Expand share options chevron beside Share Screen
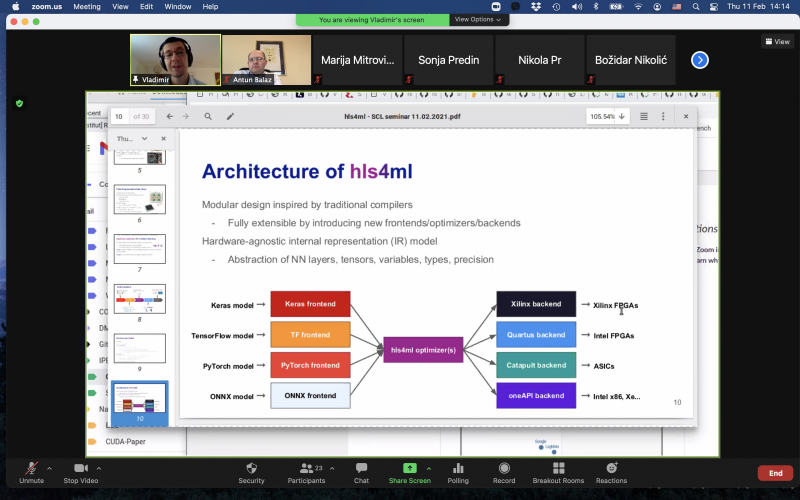Viewport: 800px width, 500px height. (x=429, y=468)
